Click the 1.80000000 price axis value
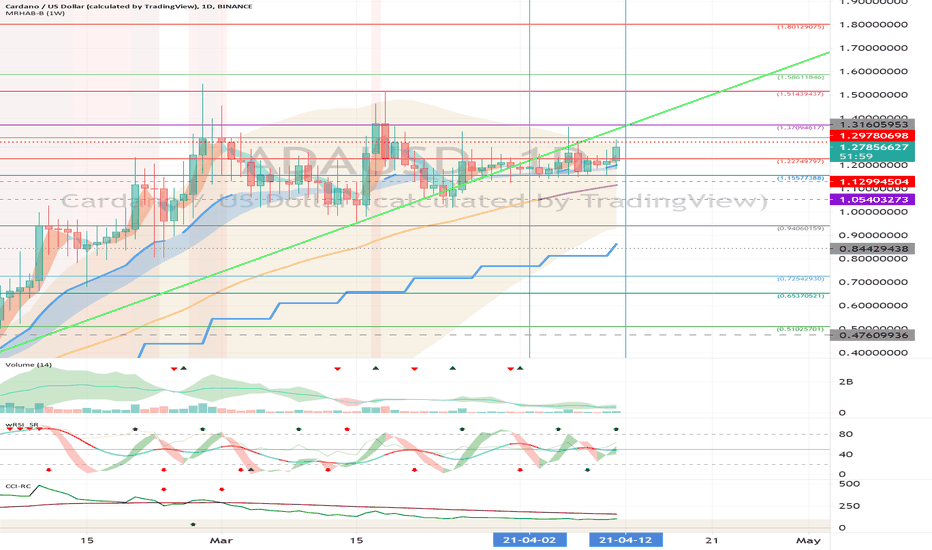This screenshot has height=550, width=932. (x=873, y=24)
